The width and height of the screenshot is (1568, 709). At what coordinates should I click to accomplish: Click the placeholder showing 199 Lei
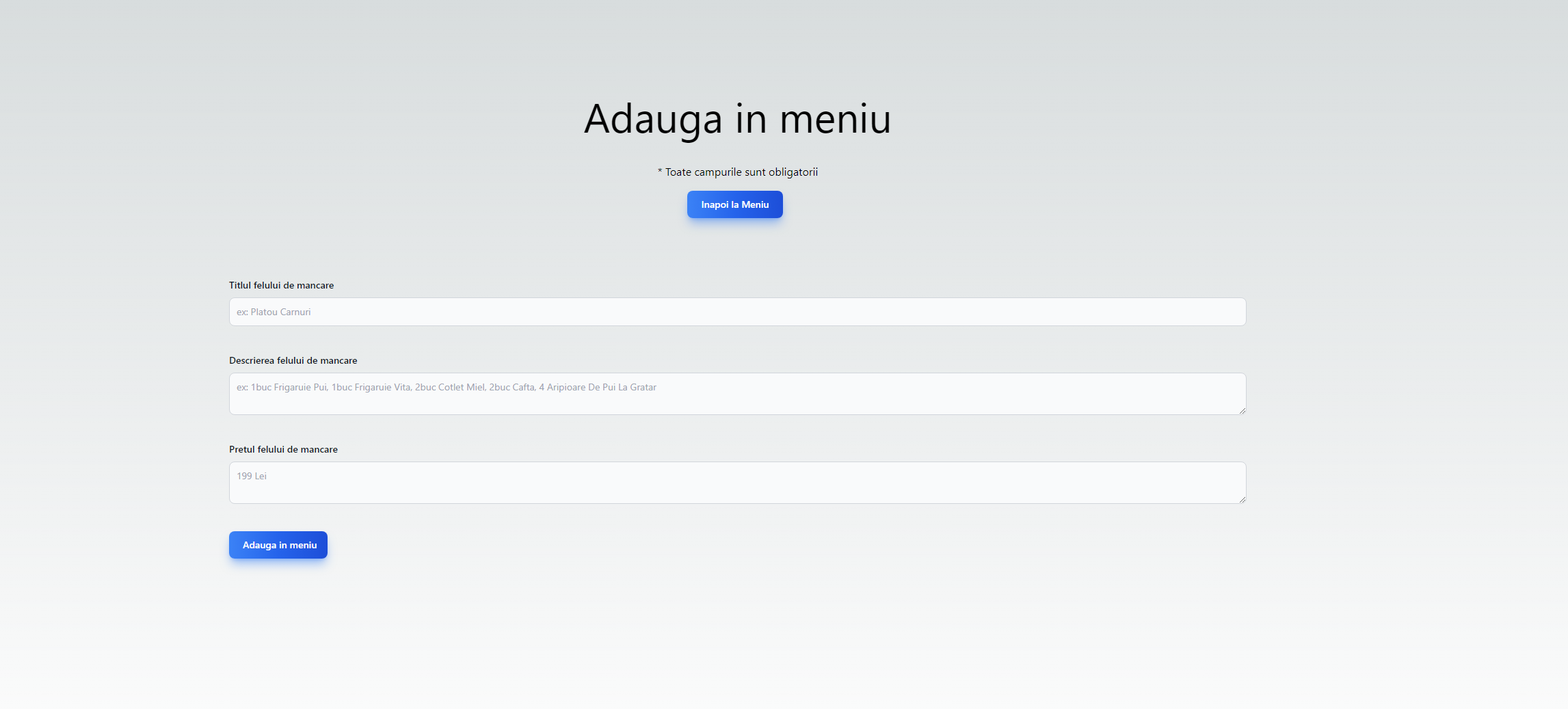tap(251, 475)
